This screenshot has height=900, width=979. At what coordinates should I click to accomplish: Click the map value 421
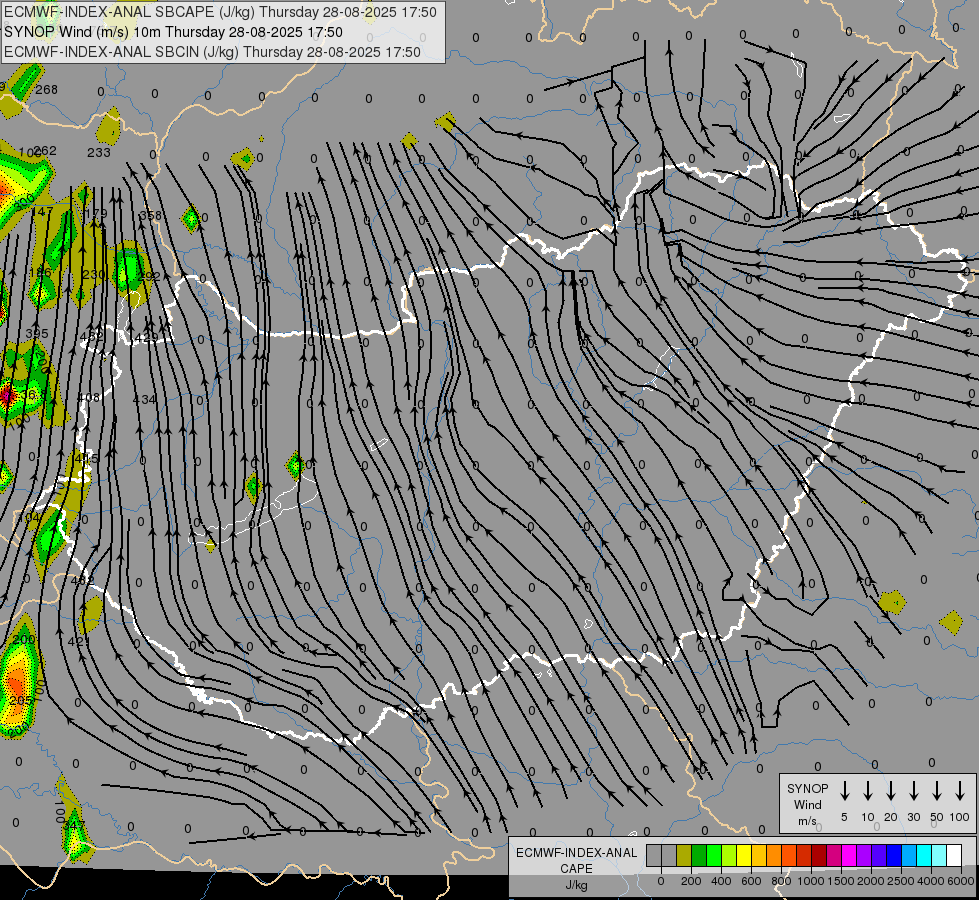(79, 641)
